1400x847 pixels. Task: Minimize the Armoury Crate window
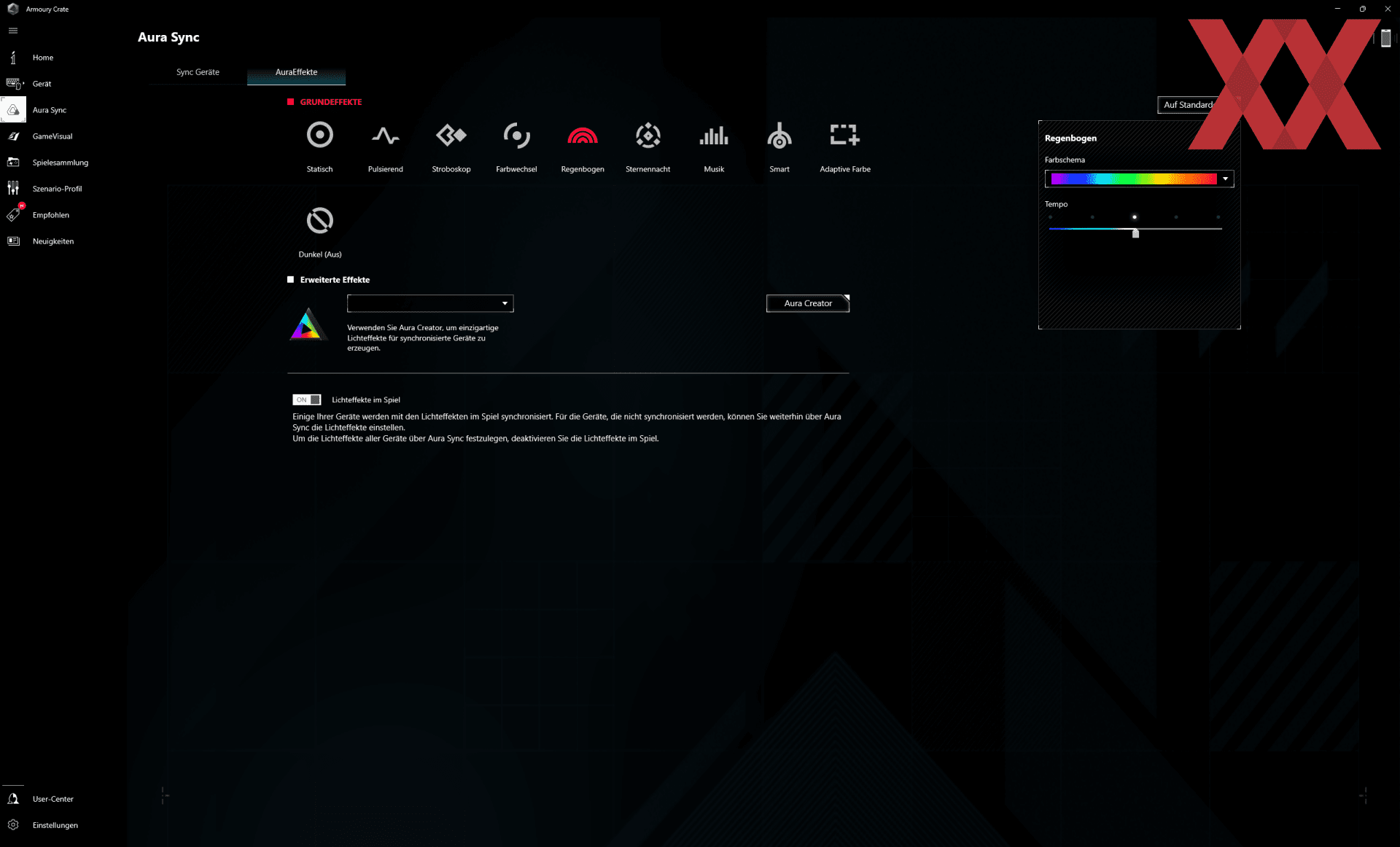[x=1337, y=9]
